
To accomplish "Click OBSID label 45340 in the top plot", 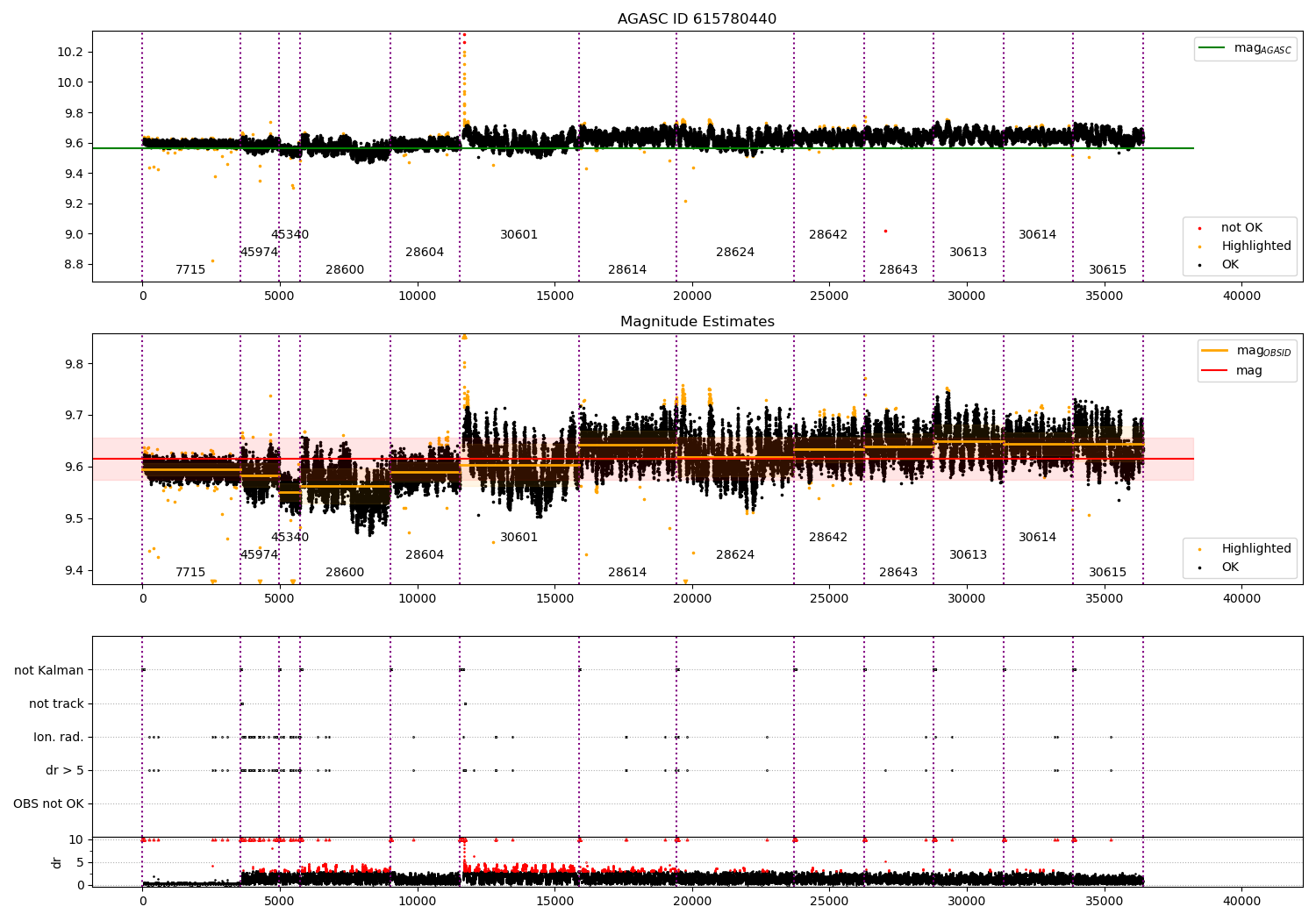I will (290, 235).
